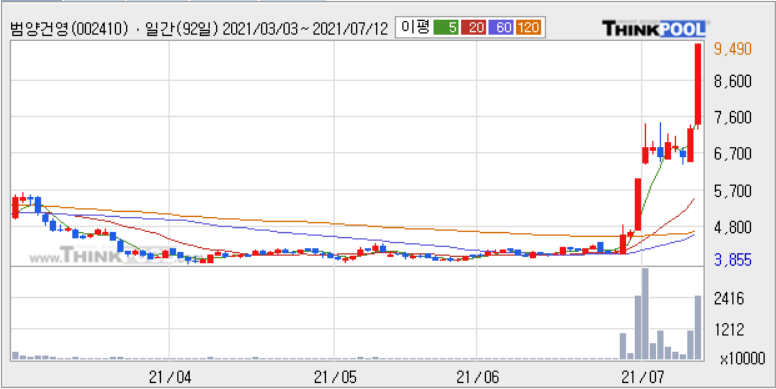
Task: Click the 4,800 price axis label
Action: pyautogui.click(x=733, y=228)
